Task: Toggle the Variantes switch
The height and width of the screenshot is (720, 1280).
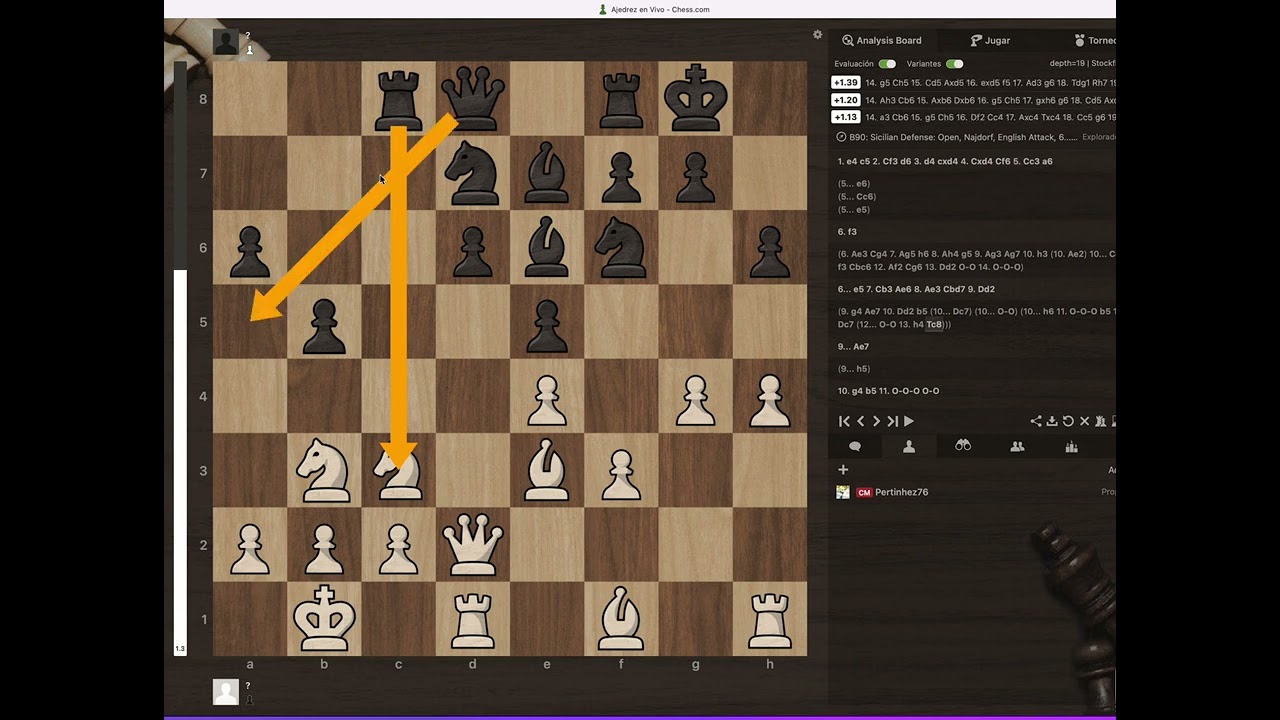Action: pos(955,64)
